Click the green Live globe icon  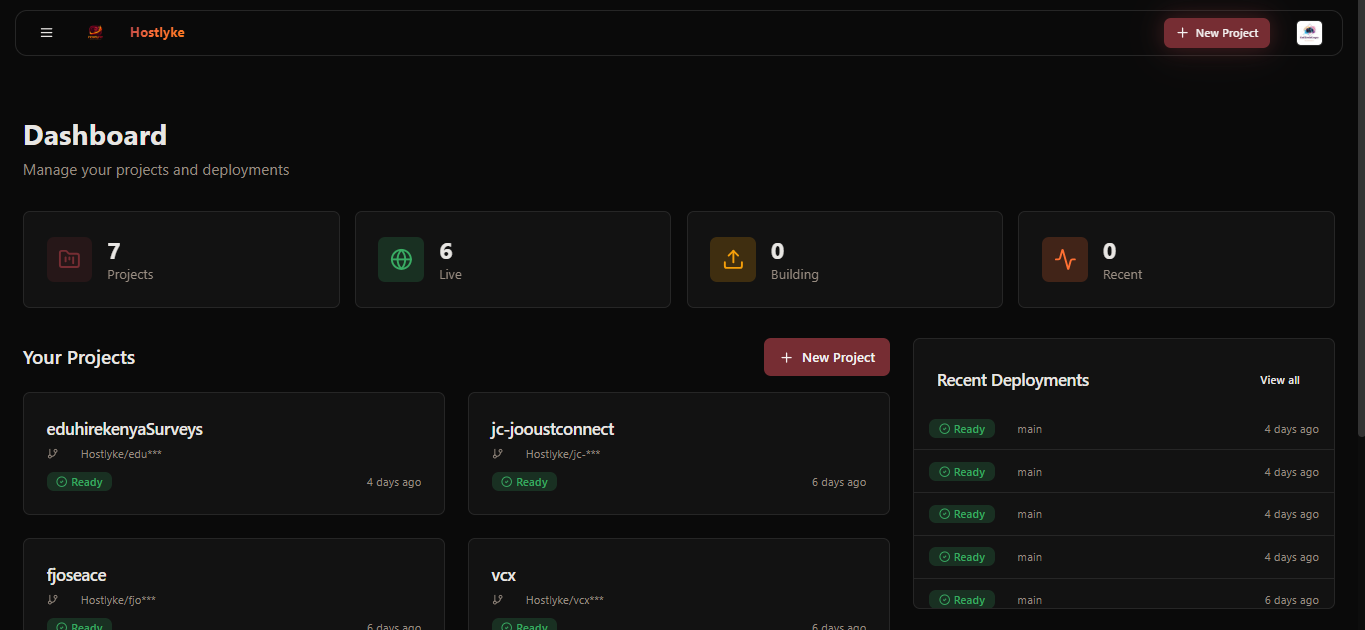[400, 259]
